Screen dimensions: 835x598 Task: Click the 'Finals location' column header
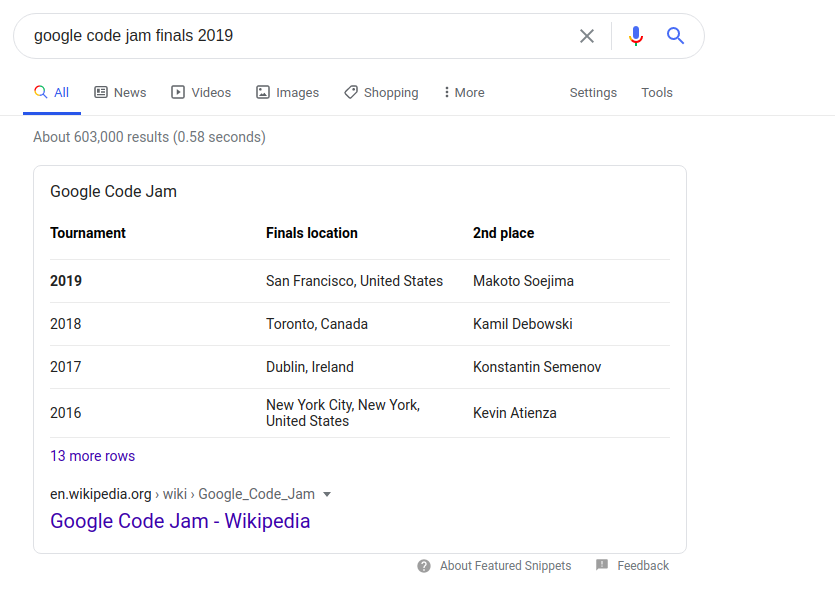click(x=312, y=233)
